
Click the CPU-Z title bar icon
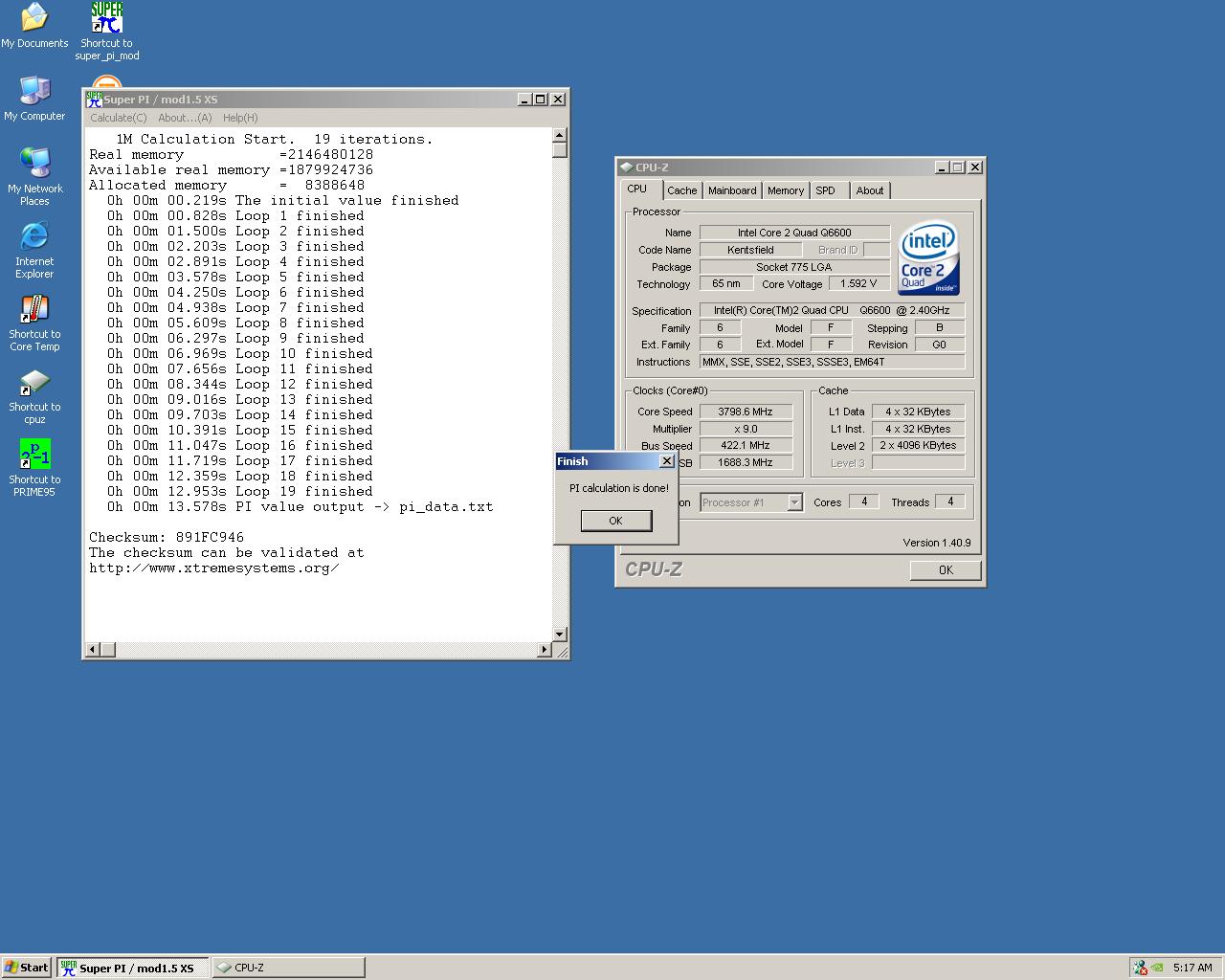coord(626,167)
